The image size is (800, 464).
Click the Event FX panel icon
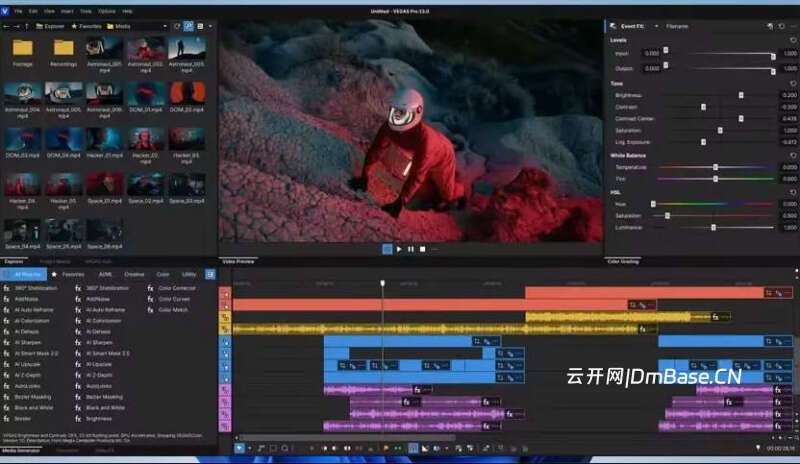(613, 26)
